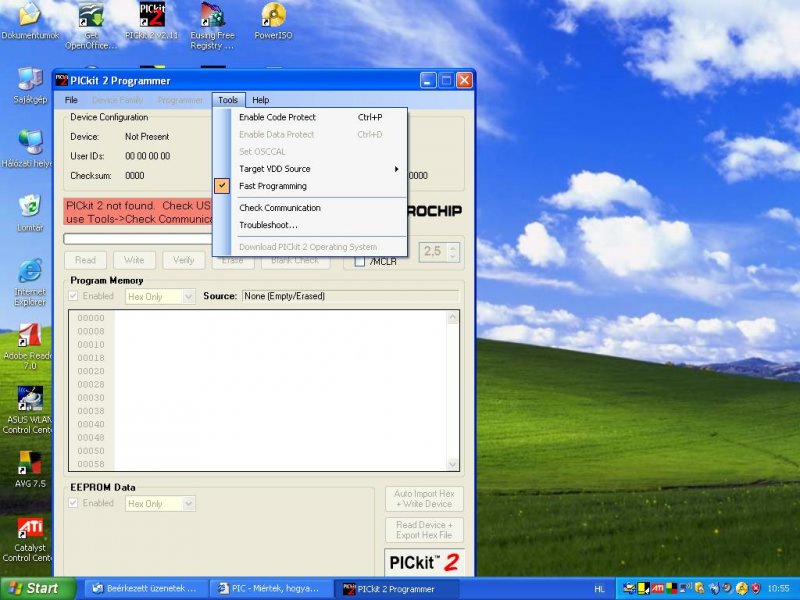Image resolution: width=800 pixels, height=600 pixels.
Task: Toggle the Fast Programming menu option
Action: click(x=272, y=186)
